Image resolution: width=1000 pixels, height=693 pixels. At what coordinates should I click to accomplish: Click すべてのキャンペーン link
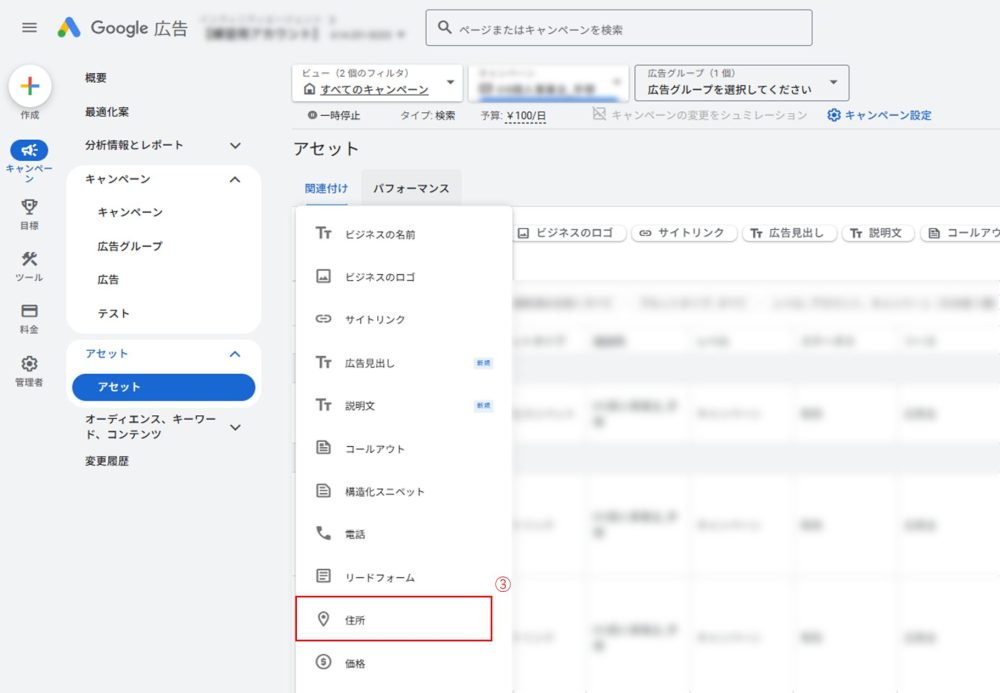[374, 89]
